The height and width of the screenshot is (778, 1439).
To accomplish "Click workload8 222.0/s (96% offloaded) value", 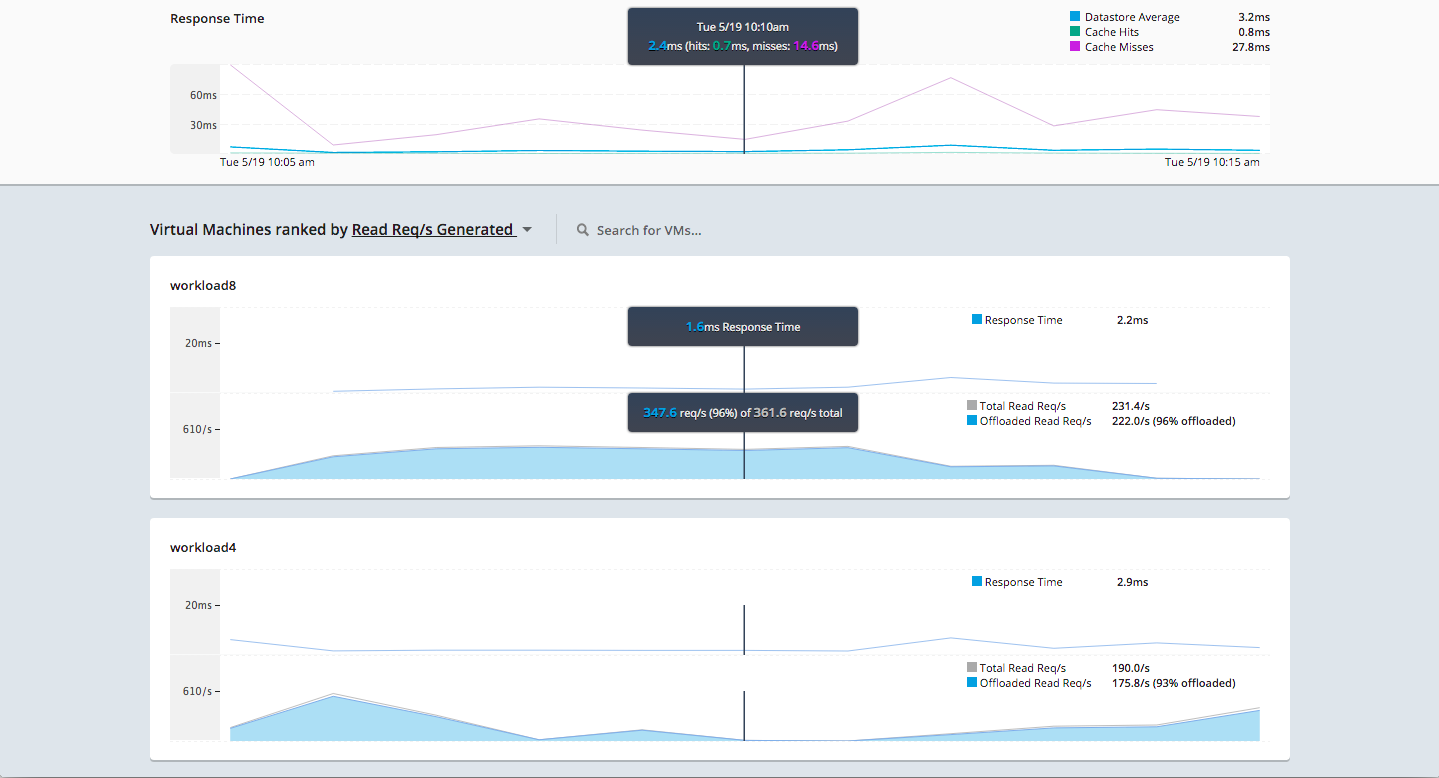I will tap(1174, 421).
